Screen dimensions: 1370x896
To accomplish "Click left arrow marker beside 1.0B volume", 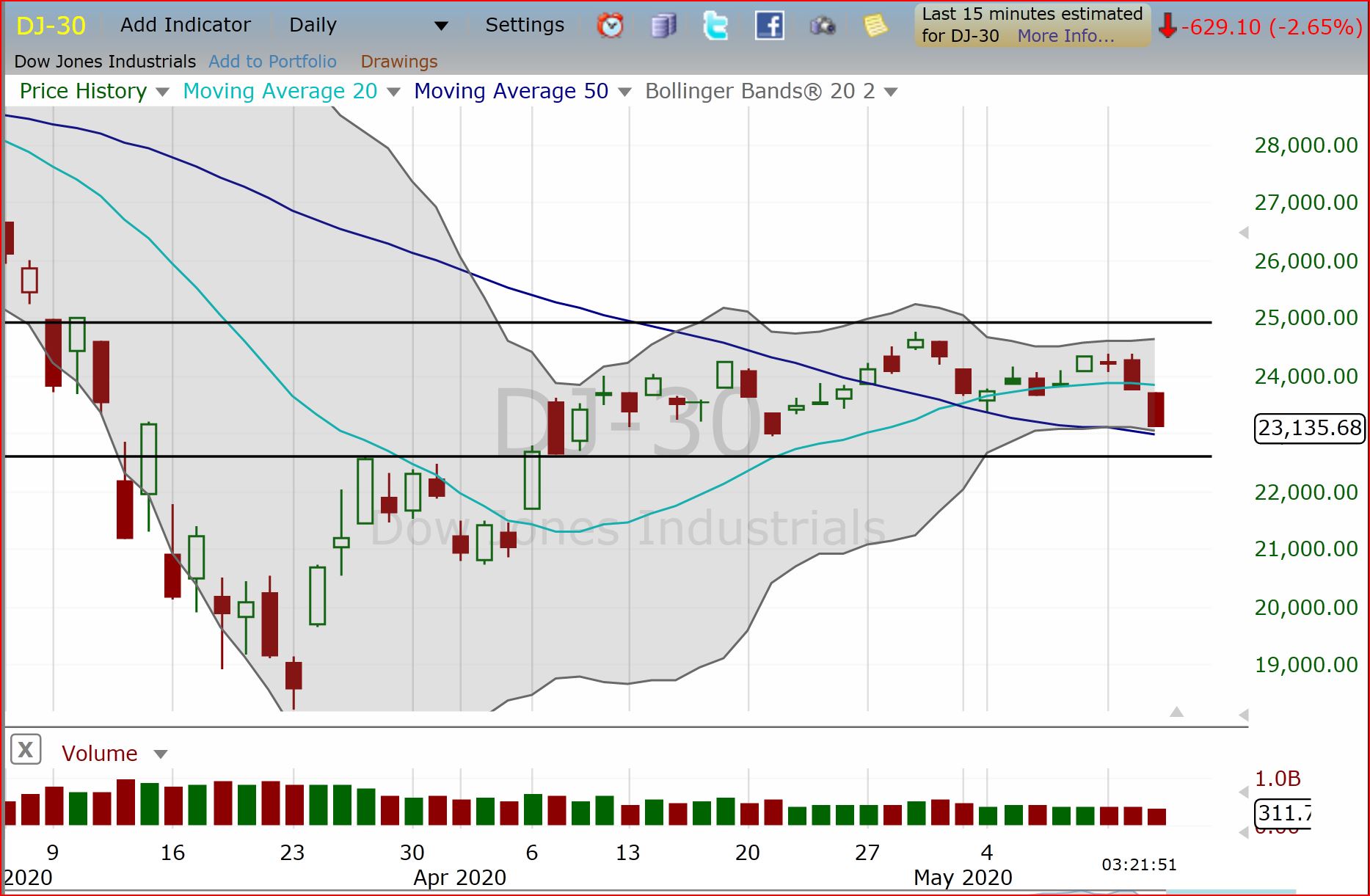I will point(1243,792).
